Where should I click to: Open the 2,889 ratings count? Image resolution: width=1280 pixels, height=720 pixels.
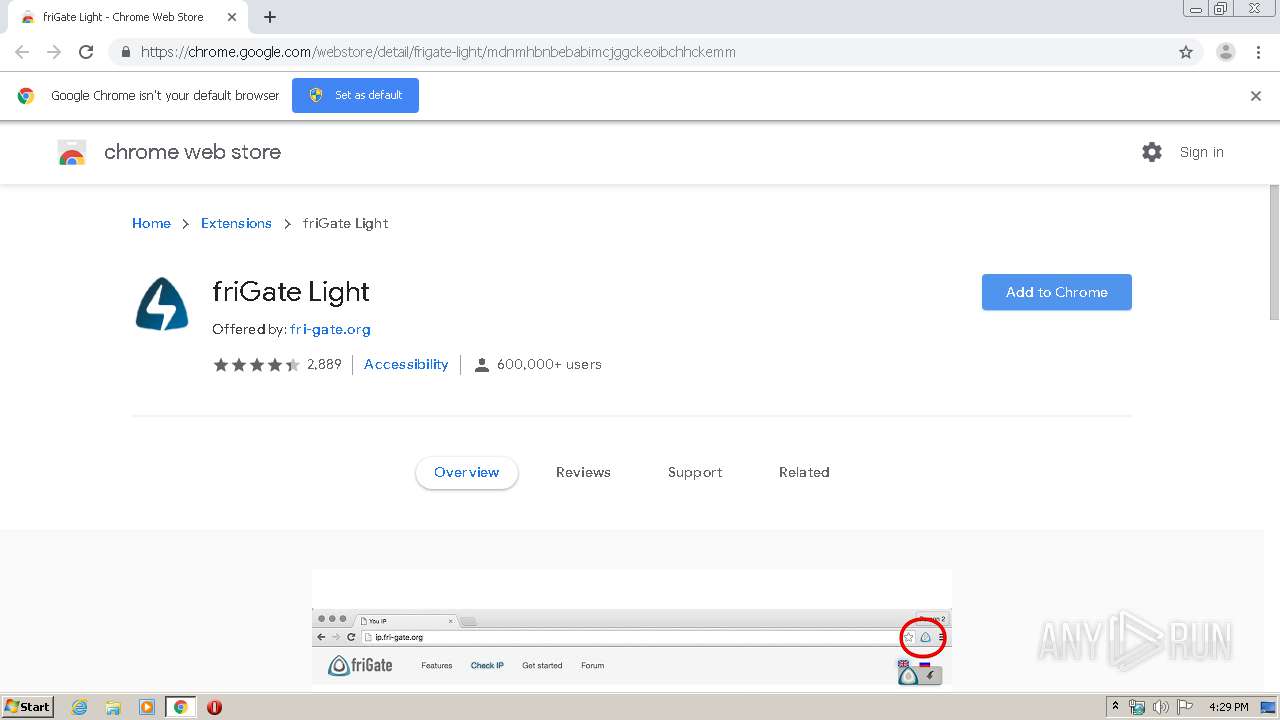tap(324, 365)
